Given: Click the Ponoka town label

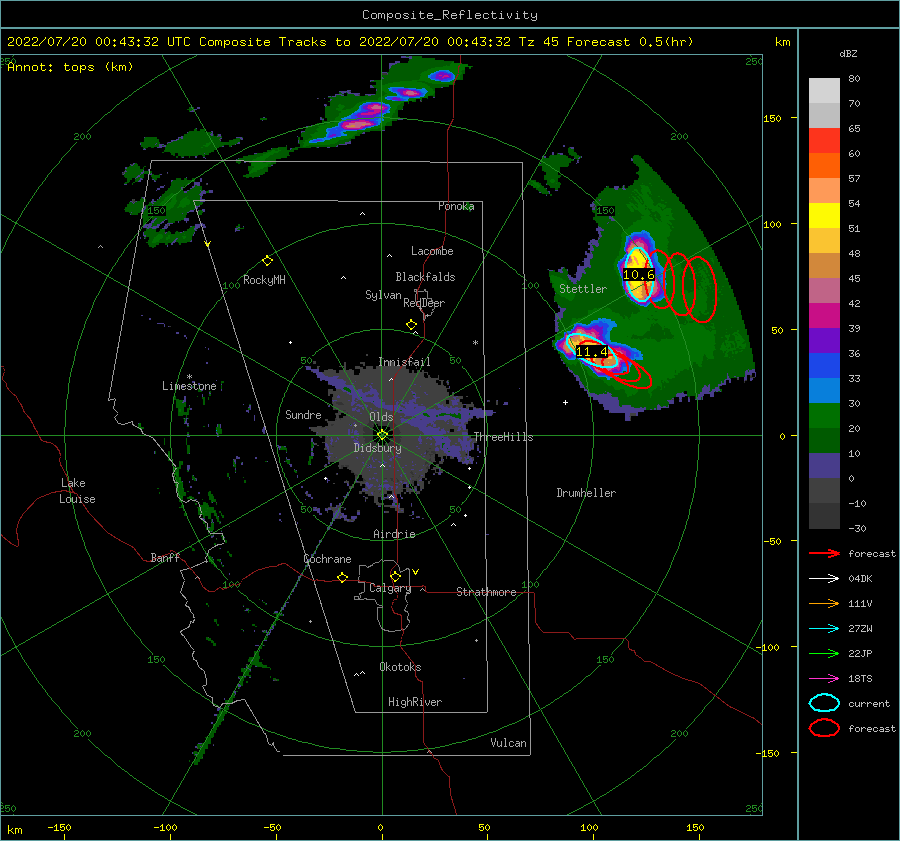Looking at the screenshot, I should 456,206.
